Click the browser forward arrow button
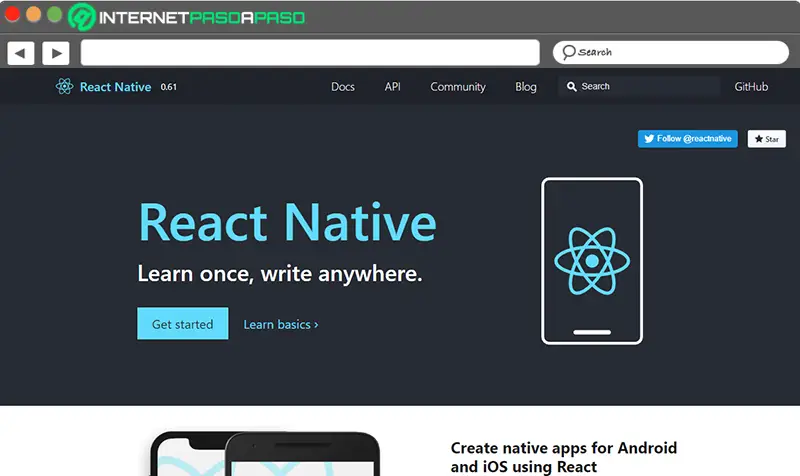Image resolution: width=800 pixels, height=476 pixels. [56, 53]
